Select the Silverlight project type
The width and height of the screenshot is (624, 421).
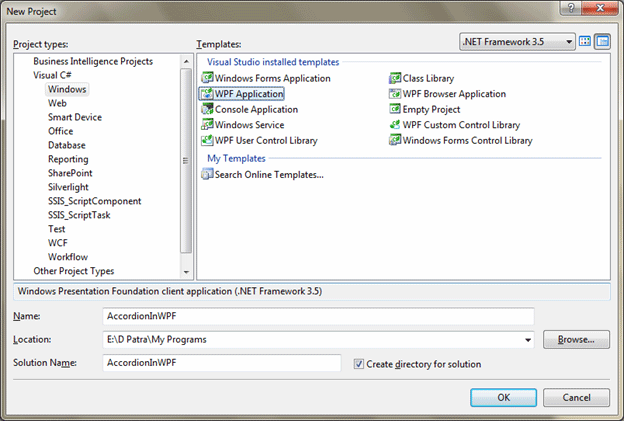click(x=70, y=187)
